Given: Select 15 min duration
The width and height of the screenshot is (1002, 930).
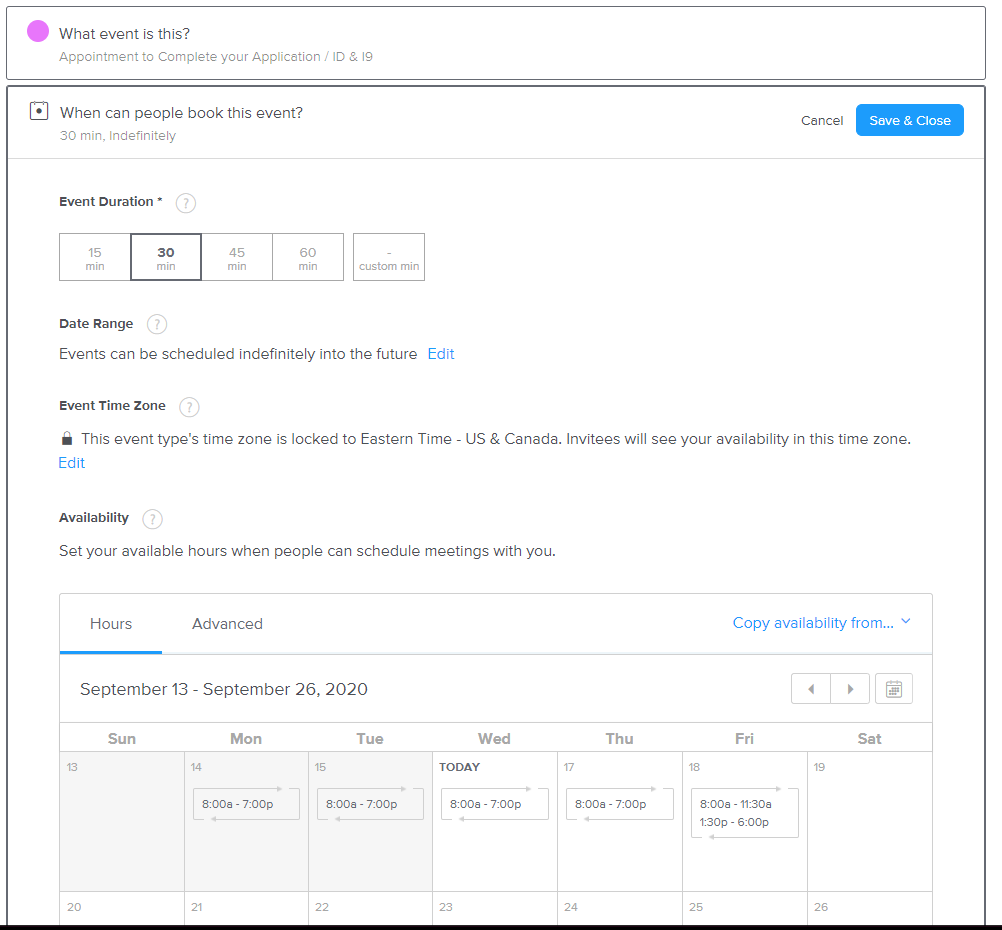Looking at the screenshot, I should click(95, 257).
